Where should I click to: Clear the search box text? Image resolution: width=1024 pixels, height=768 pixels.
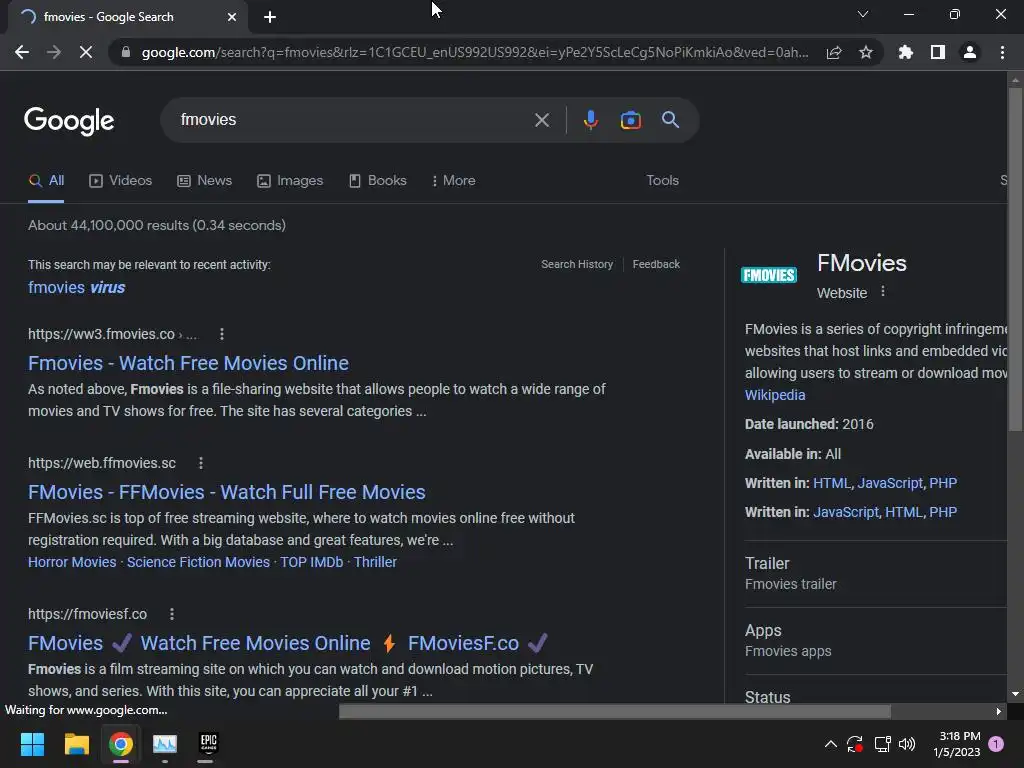pos(541,120)
